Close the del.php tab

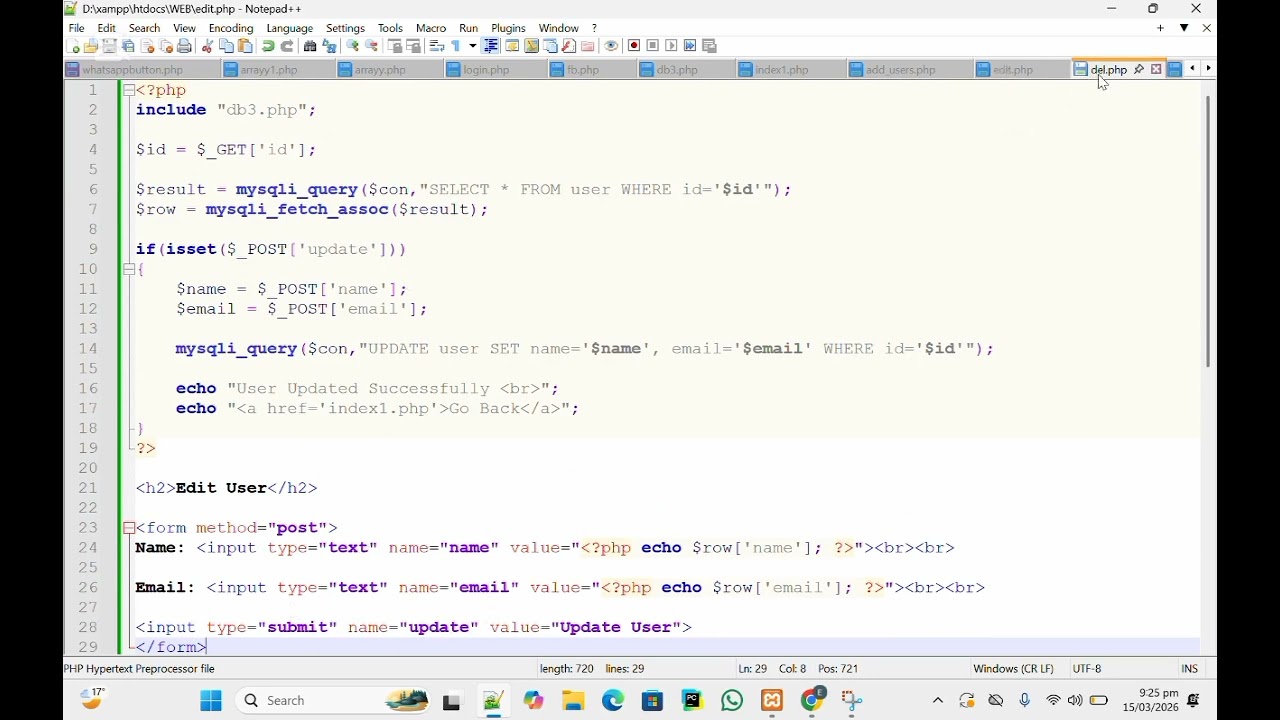[1156, 69]
